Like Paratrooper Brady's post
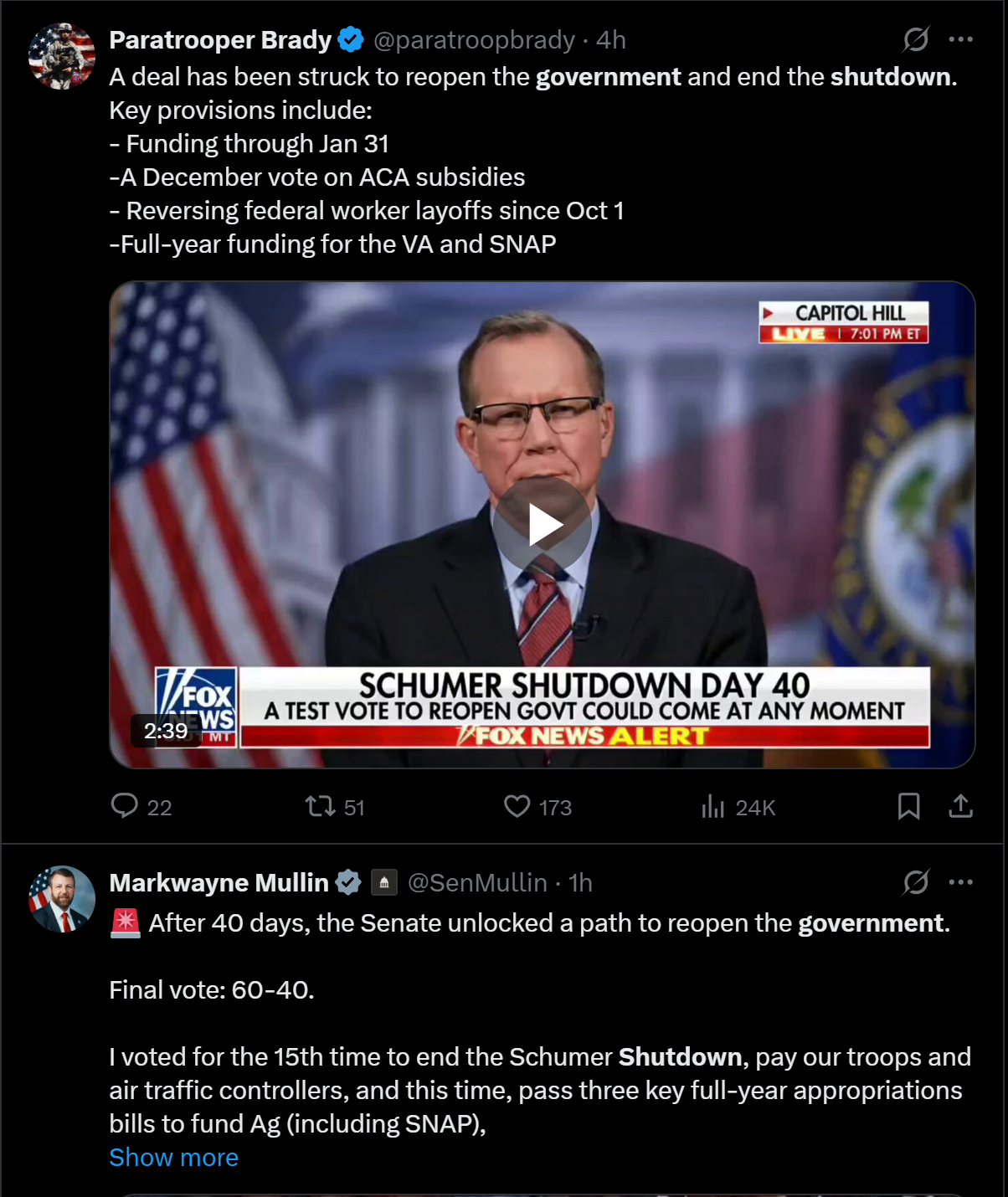 pos(517,806)
